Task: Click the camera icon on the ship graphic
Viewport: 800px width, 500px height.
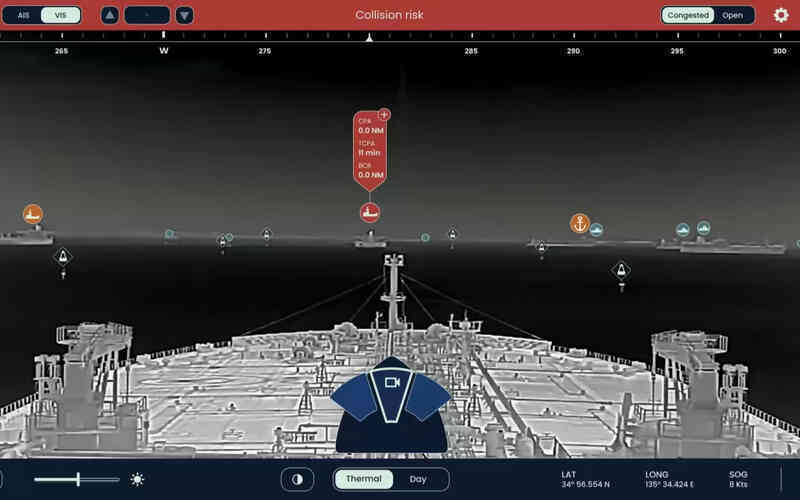Action: coord(392,382)
